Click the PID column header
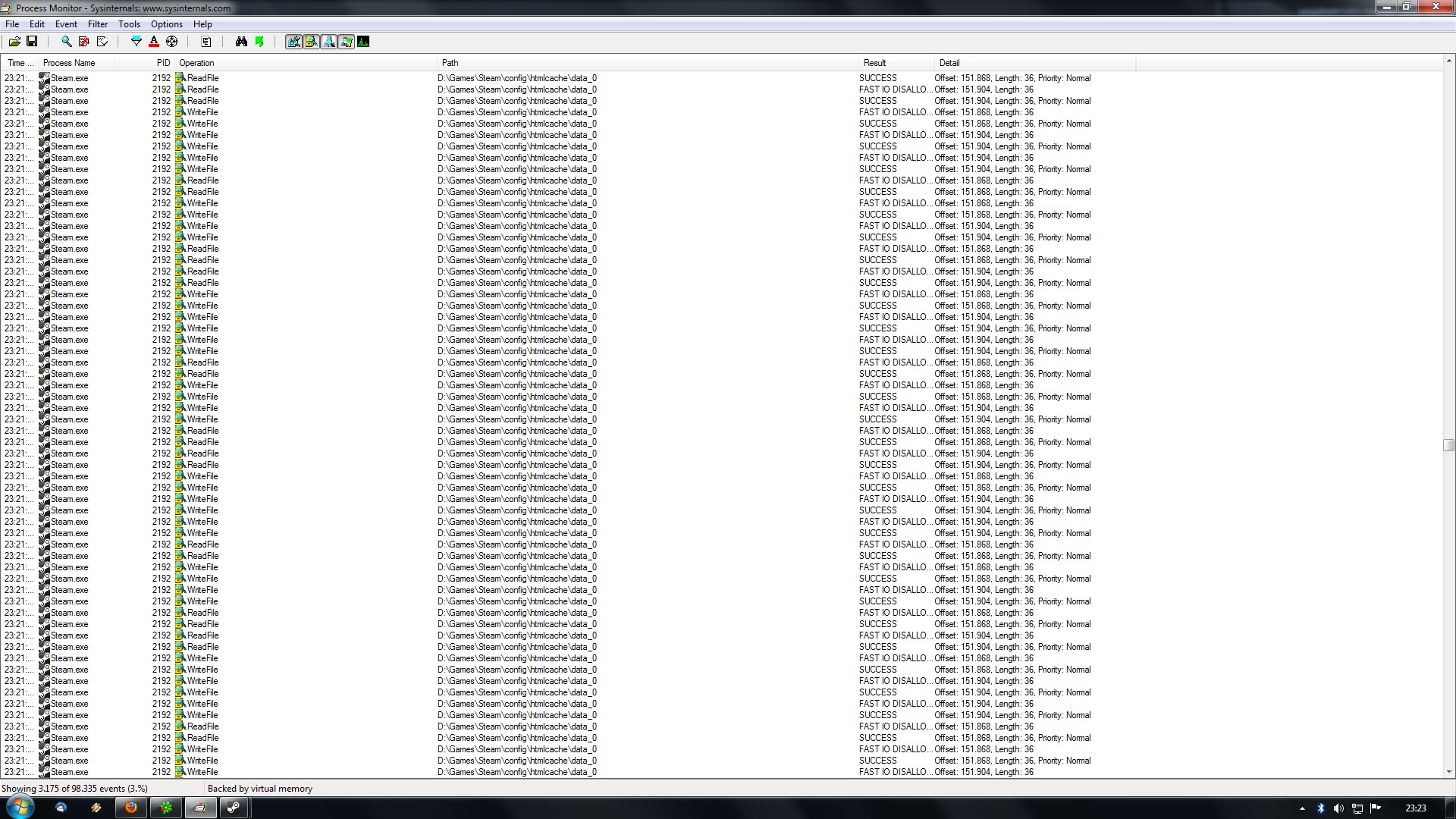Screen dimensions: 1456x819 [x=145, y=63]
